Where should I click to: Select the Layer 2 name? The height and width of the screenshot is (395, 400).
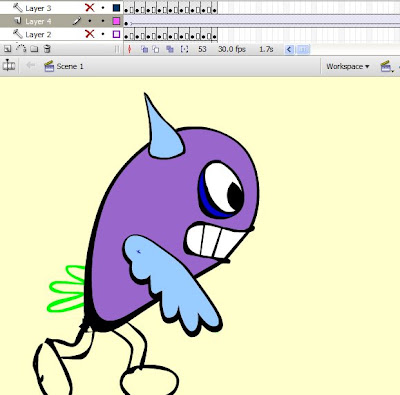pos(38,34)
